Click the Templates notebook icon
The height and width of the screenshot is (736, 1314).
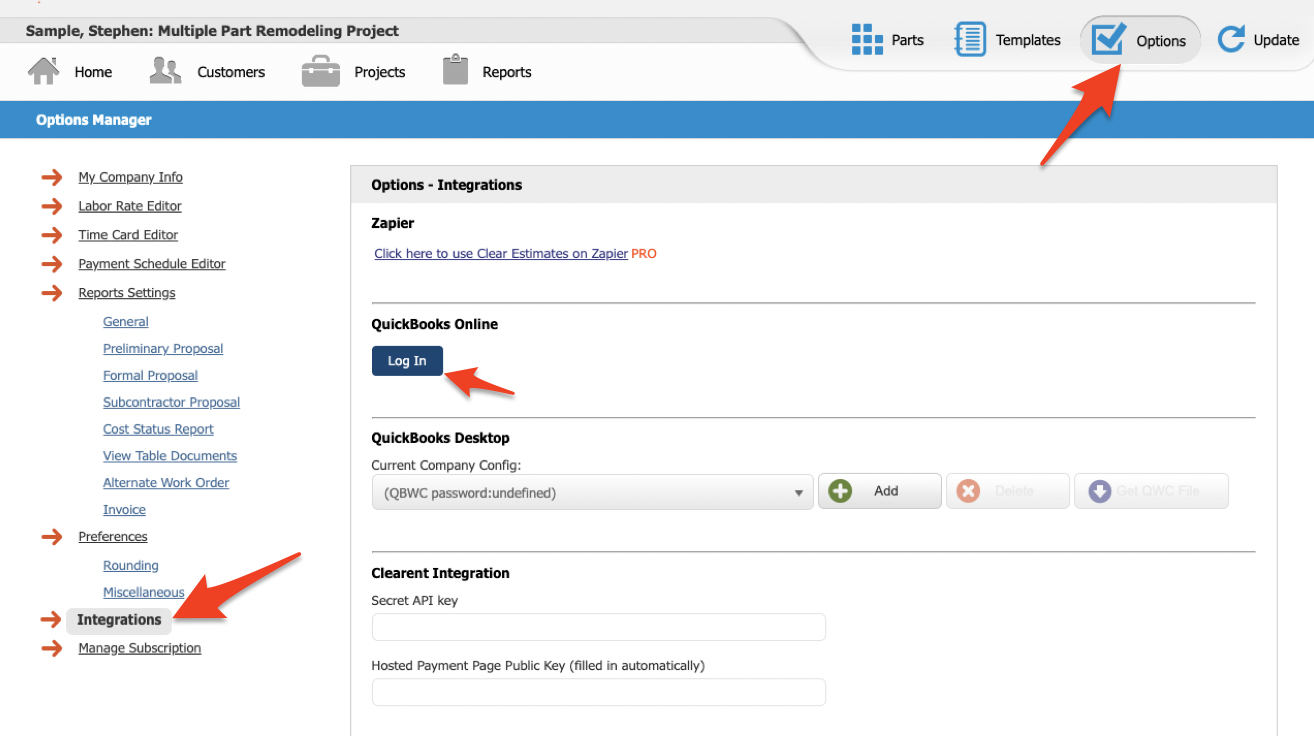pos(970,40)
